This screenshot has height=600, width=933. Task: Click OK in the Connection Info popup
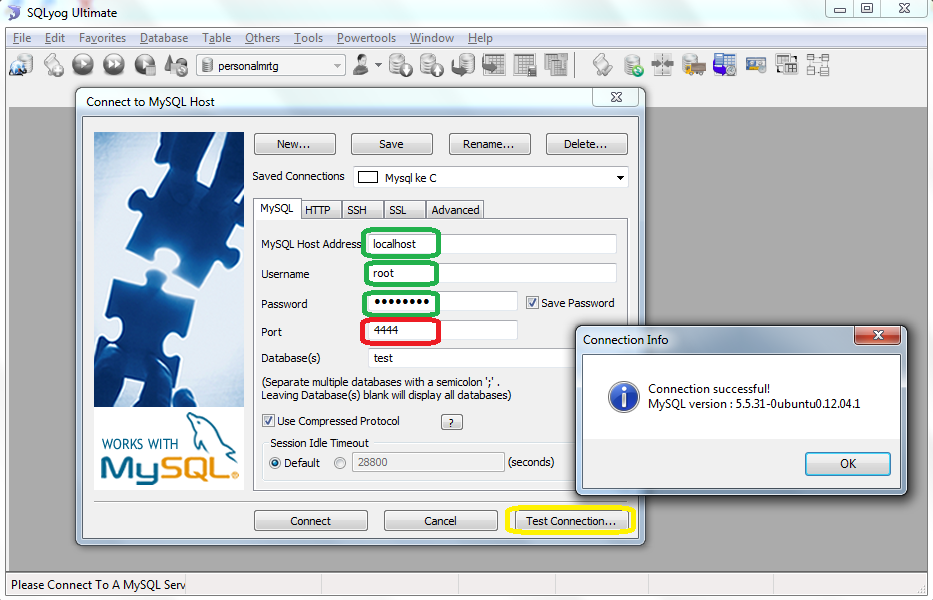848,464
